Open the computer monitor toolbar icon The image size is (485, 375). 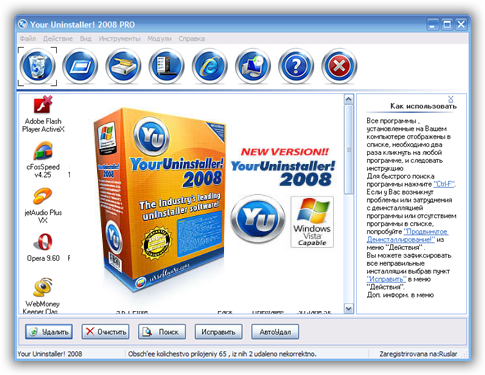253,66
